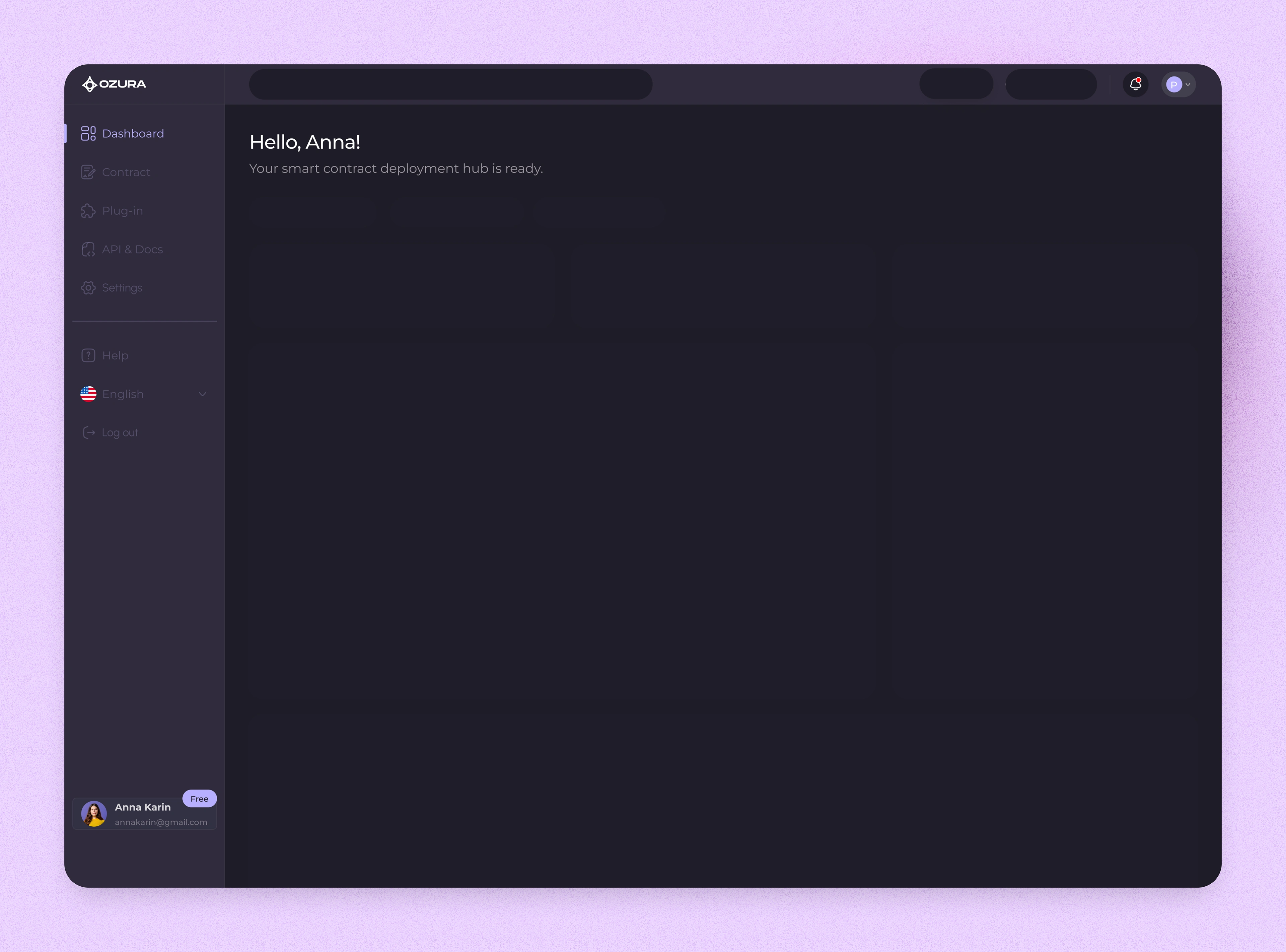
Task: Click the Free plan badge
Action: point(199,799)
